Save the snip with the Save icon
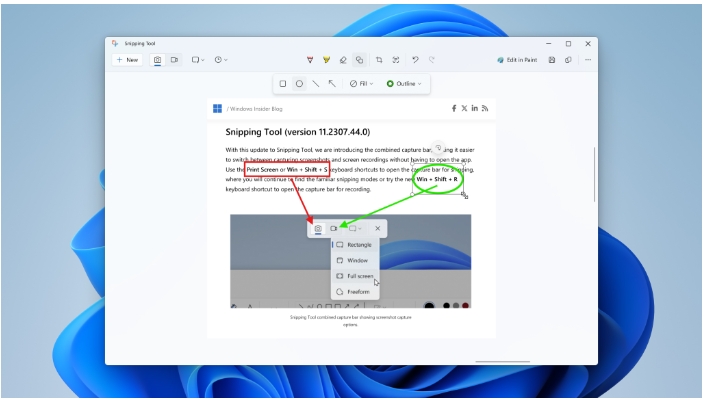The width and height of the screenshot is (707, 400). pos(551,60)
